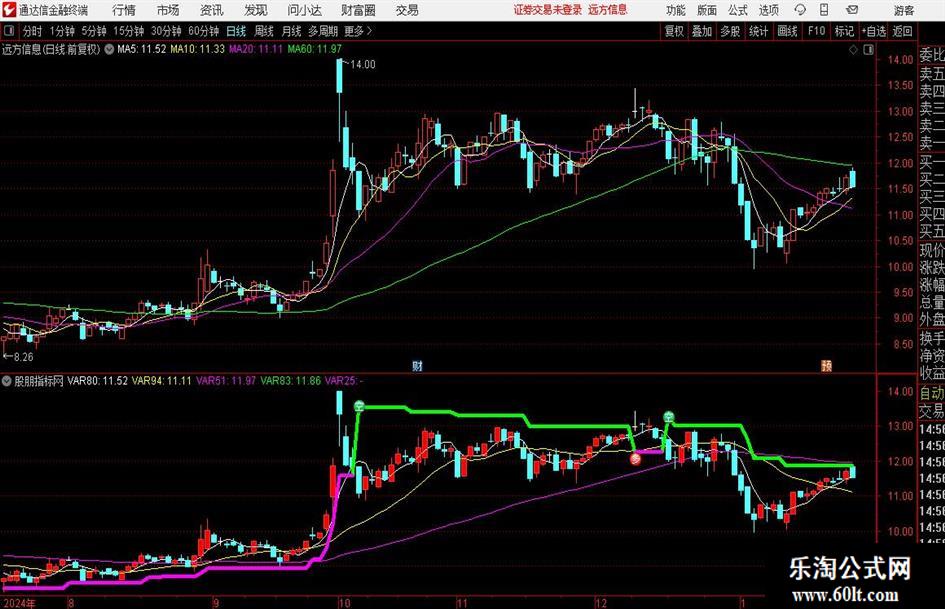Select the 日线 daily chart tab
Image resolution: width=945 pixels, height=609 pixels.
click(236, 31)
